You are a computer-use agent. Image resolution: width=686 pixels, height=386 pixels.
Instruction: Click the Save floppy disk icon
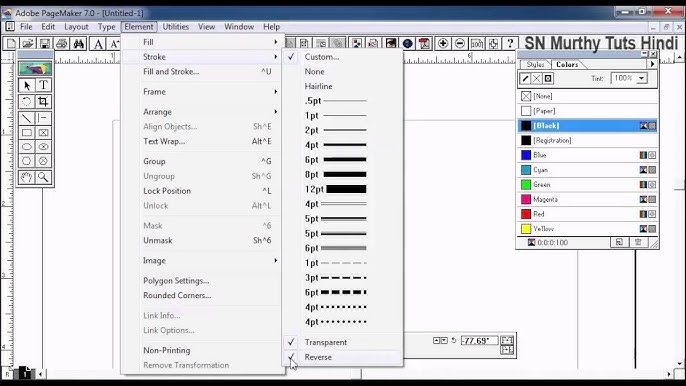[44, 43]
